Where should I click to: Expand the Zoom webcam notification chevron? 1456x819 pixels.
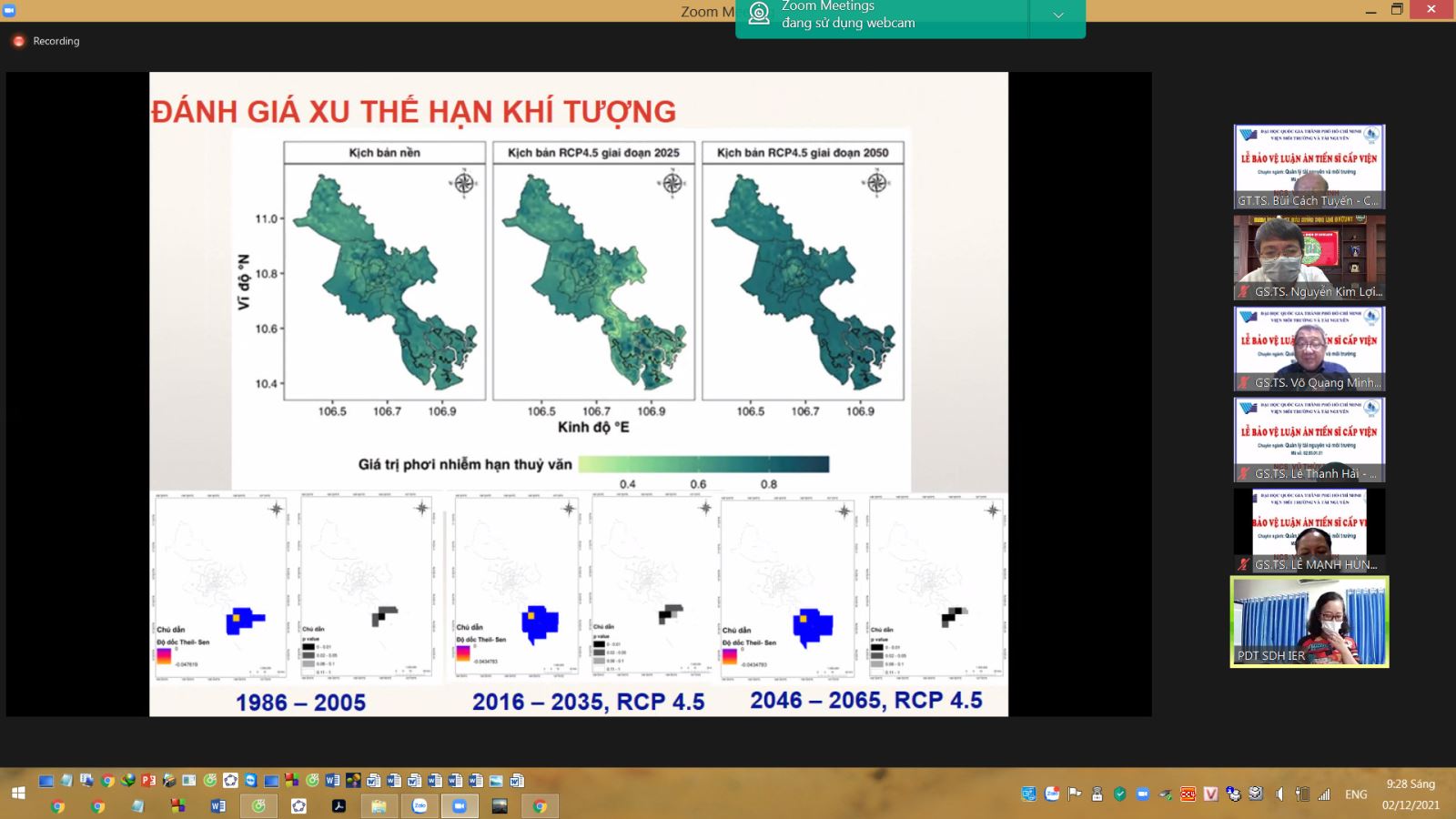pyautogui.click(x=1057, y=15)
